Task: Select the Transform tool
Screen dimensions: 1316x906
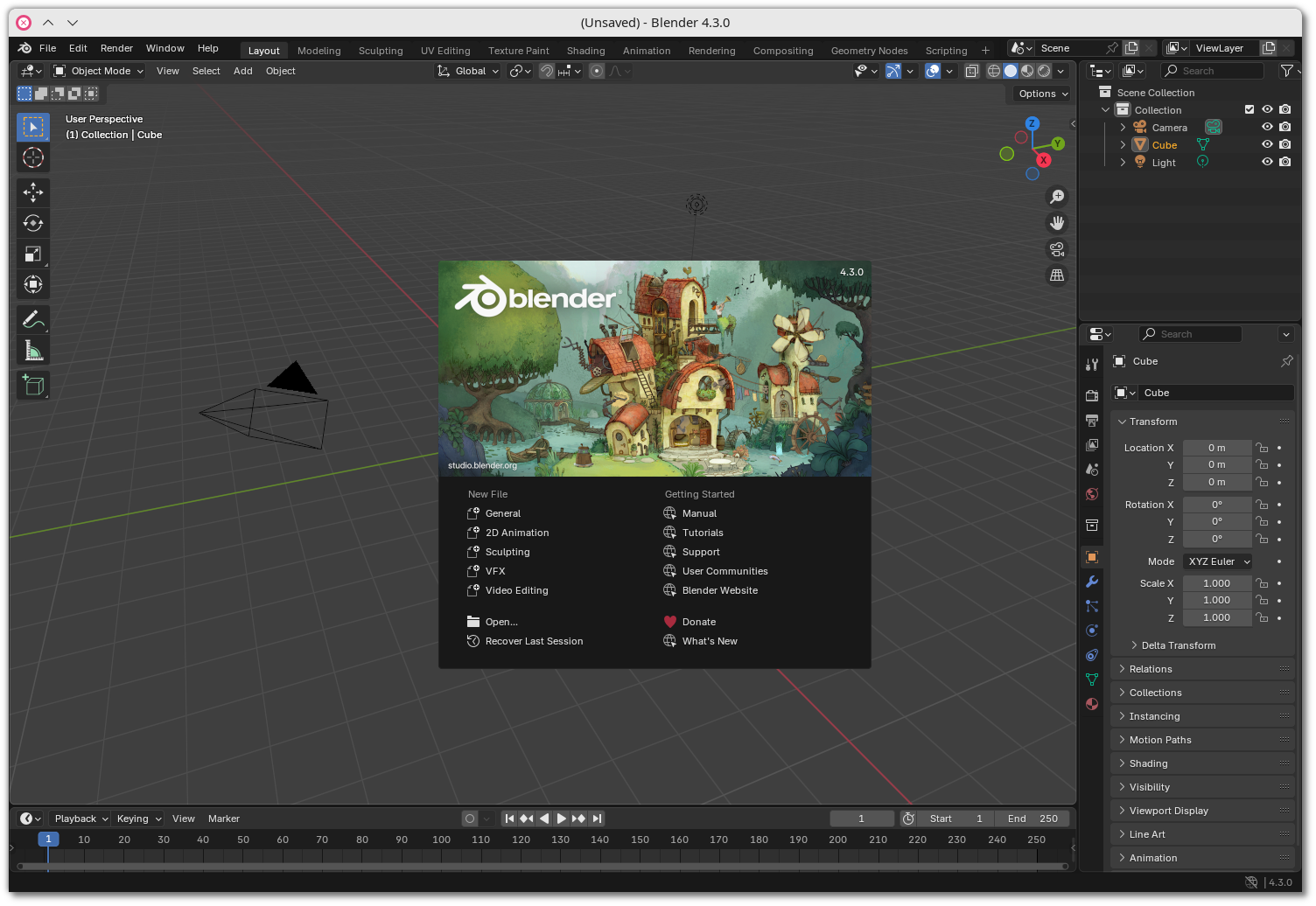Action: click(33, 284)
